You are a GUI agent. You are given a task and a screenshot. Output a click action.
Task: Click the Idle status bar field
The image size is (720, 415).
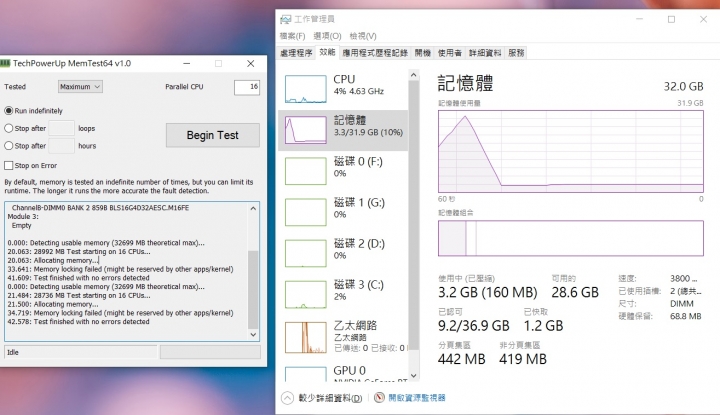pyautogui.click(x=81, y=352)
